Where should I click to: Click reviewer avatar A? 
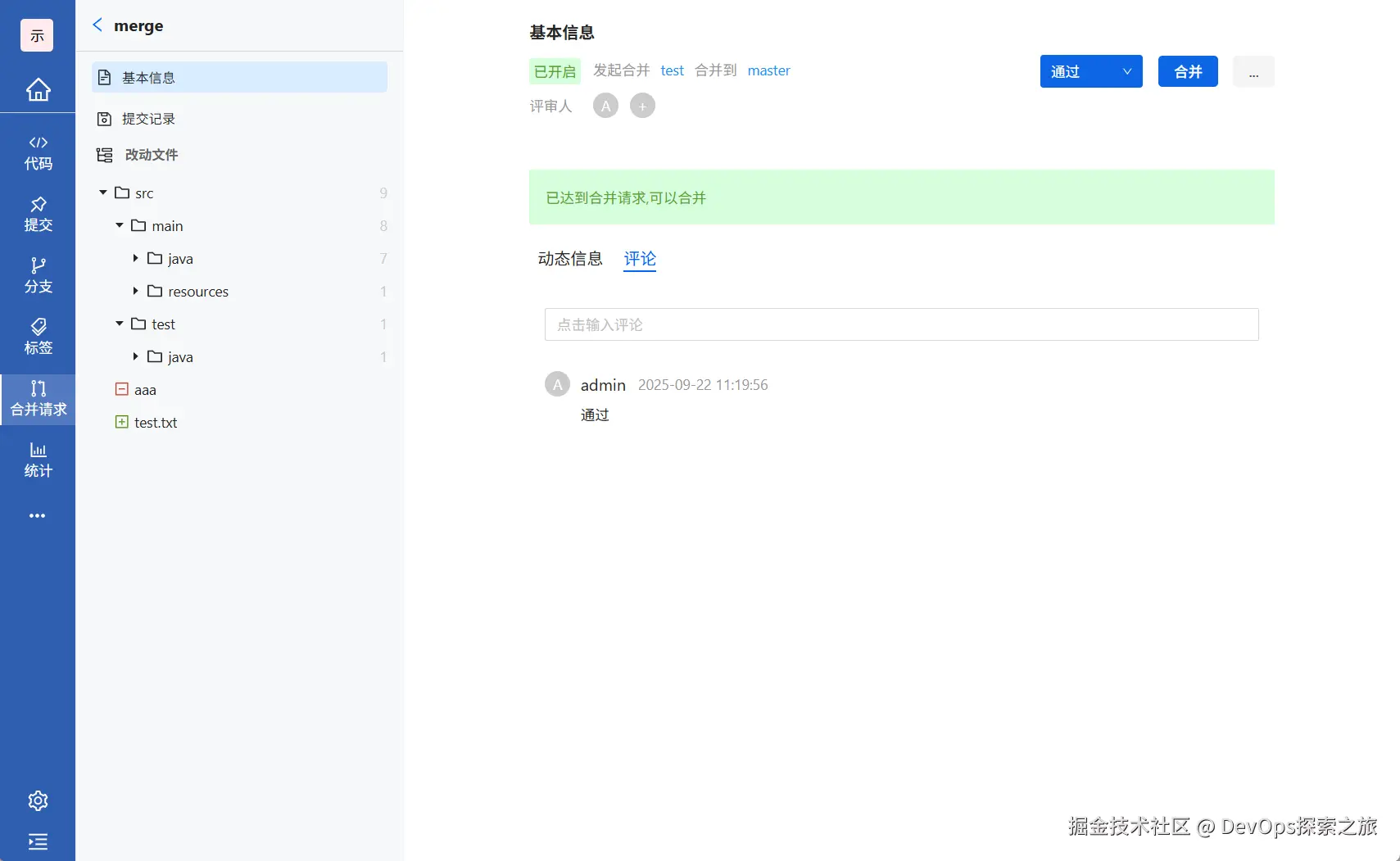(x=605, y=106)
